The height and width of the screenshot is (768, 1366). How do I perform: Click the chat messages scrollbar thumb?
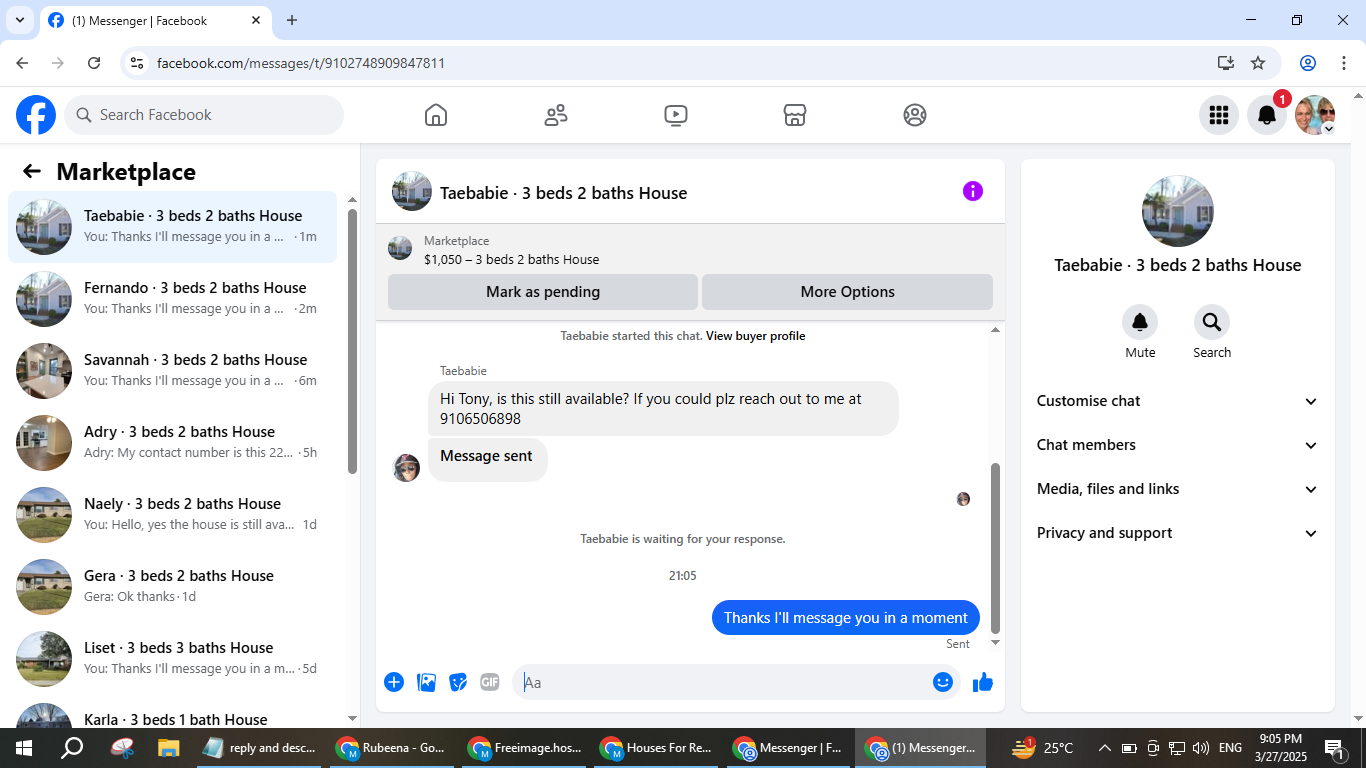[x=995, y=548]
